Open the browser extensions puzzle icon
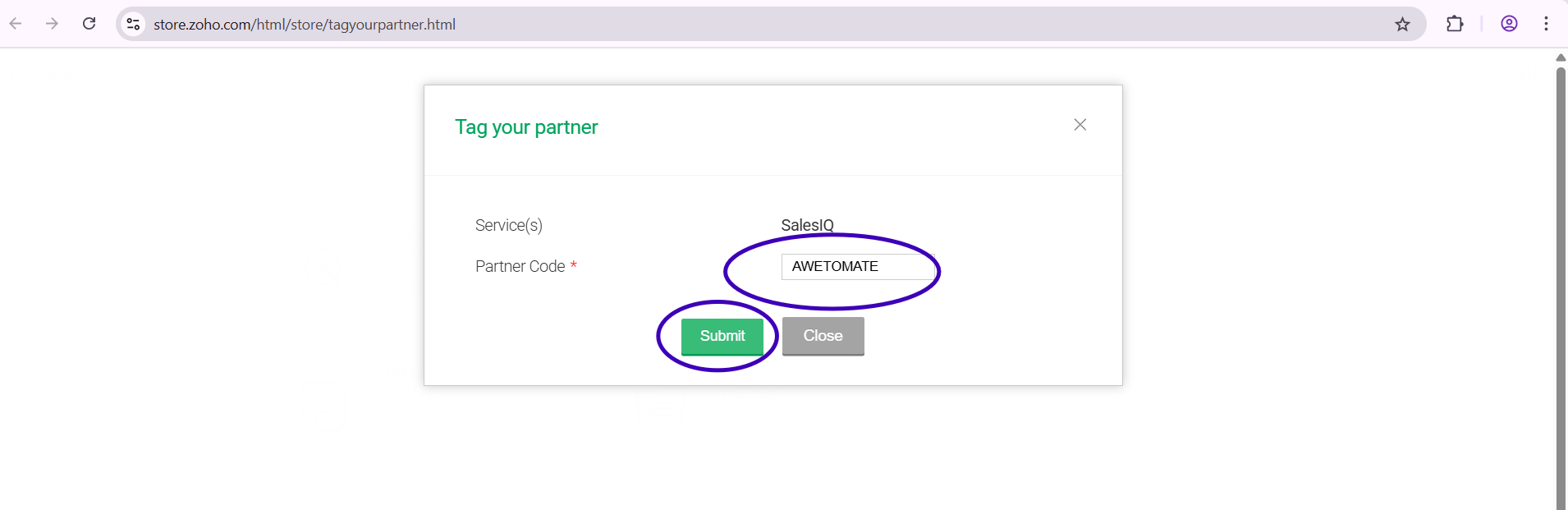1568x510 pixels. [x=1455, y=24]
